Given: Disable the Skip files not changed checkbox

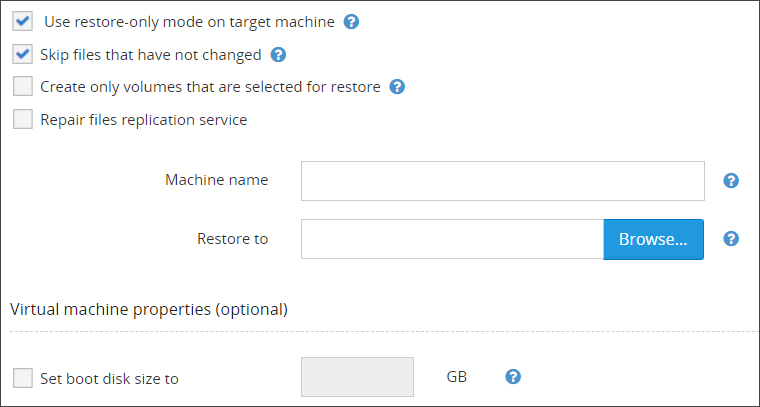Looking at the screenshot, I should point(23,54).
